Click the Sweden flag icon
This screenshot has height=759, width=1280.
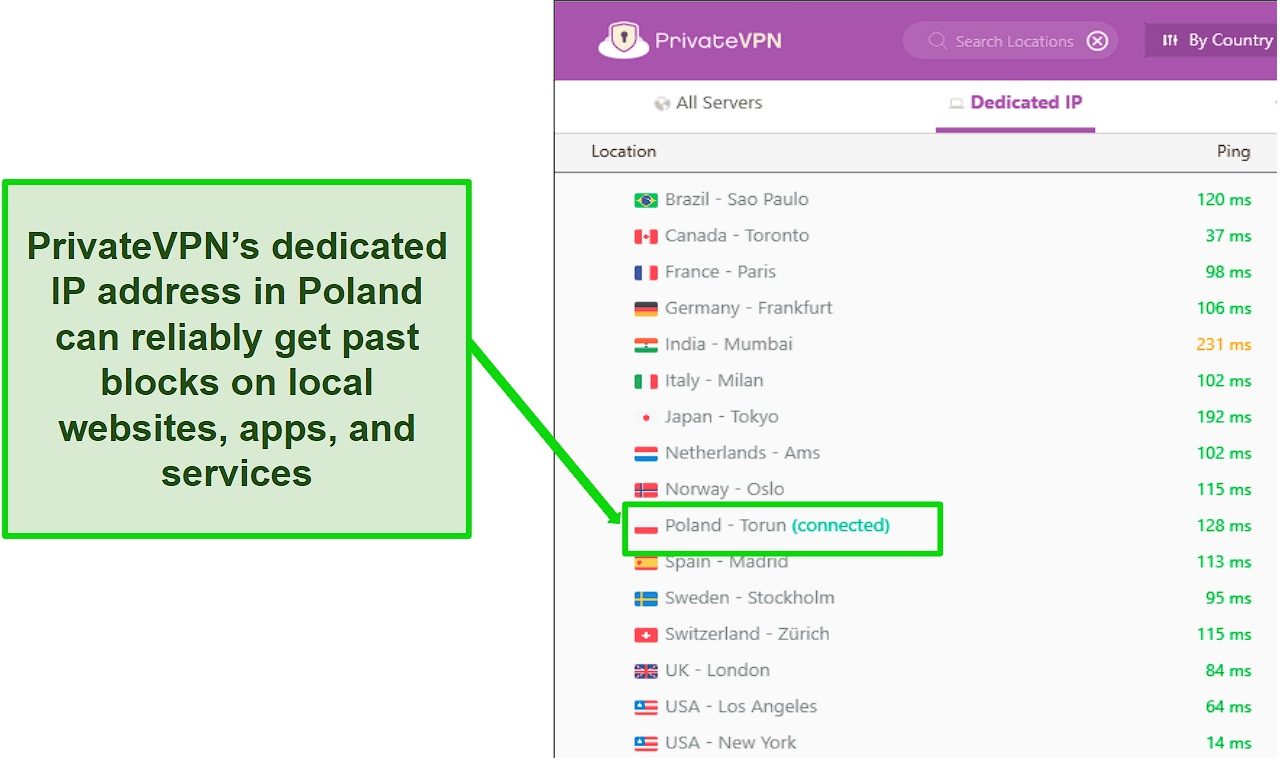646,598
